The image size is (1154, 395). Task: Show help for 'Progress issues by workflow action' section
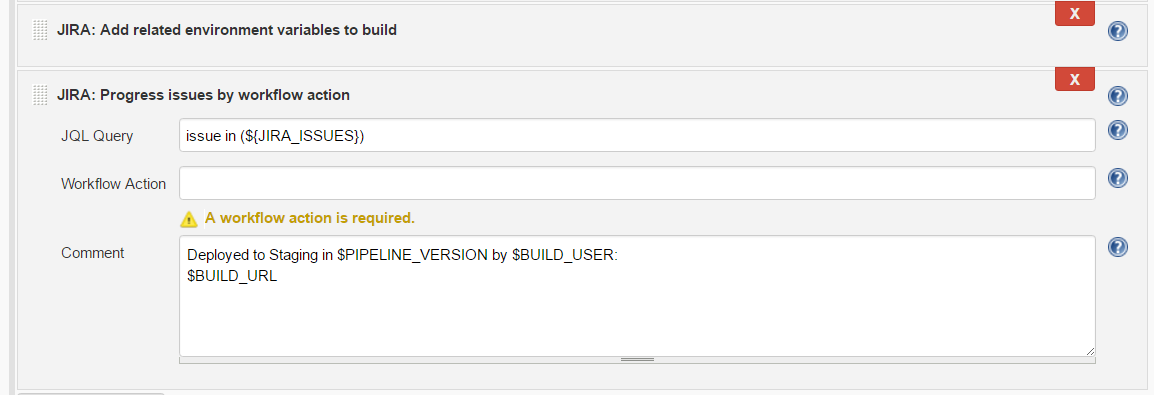(x=1117, y=96)
